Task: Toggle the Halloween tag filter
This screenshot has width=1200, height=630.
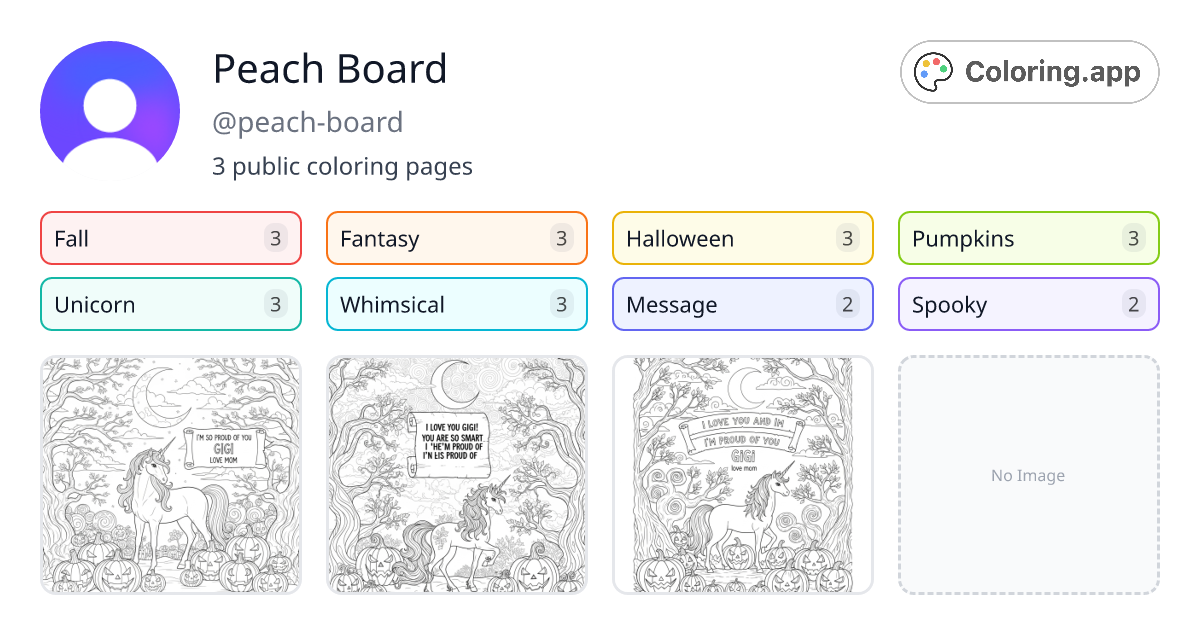Action: pos(742,238)
